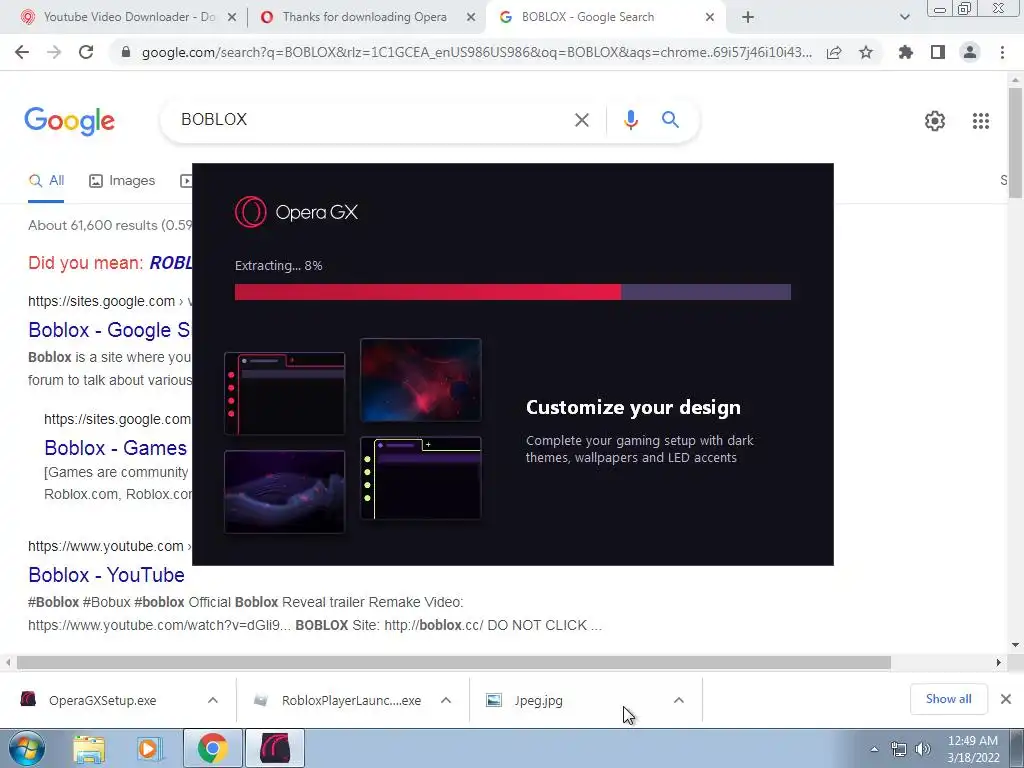Click the Google logo
This screenshot has height=768, width=1024.
(x=69, y=121)
